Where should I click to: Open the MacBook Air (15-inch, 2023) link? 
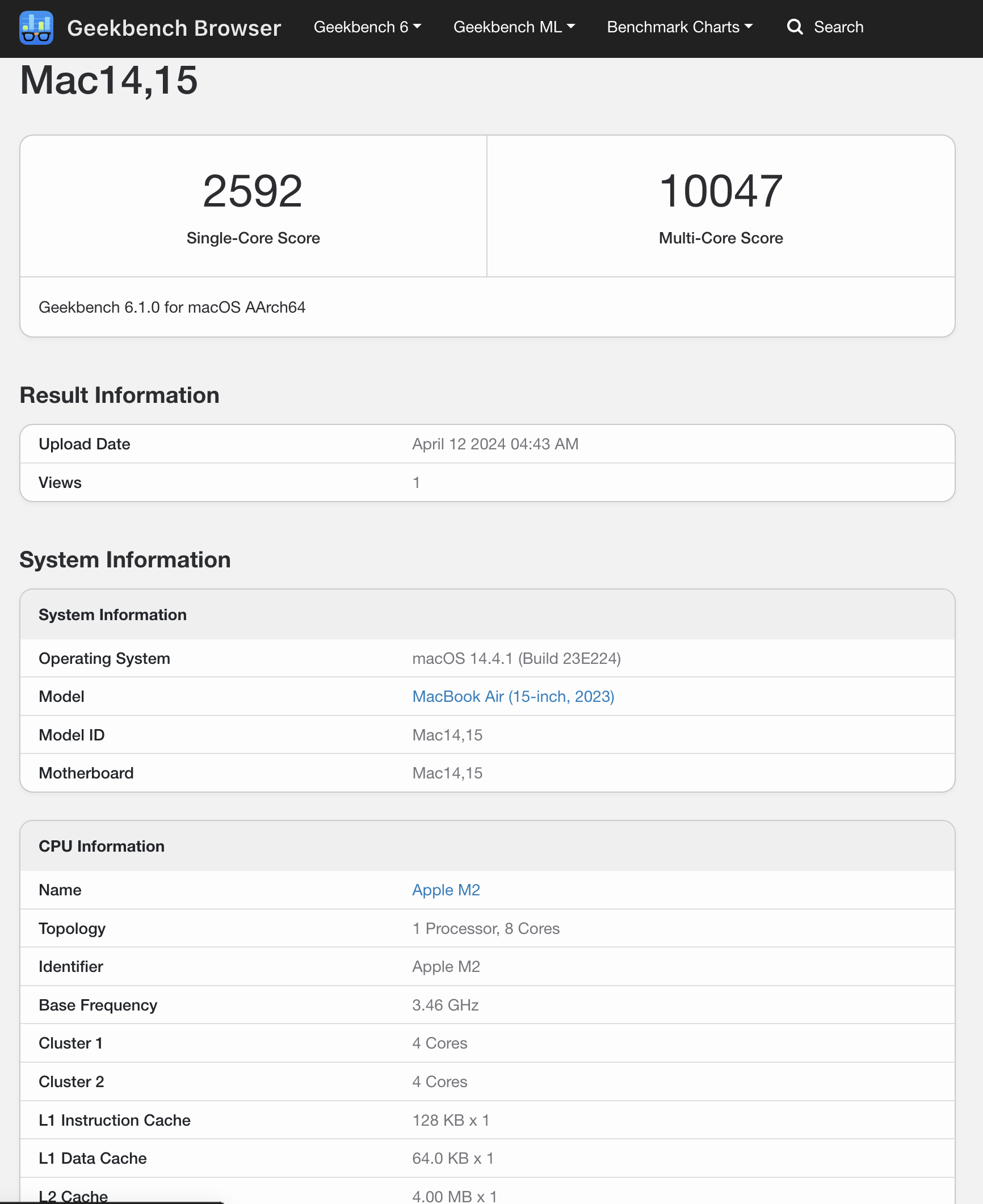click(513, 696)
